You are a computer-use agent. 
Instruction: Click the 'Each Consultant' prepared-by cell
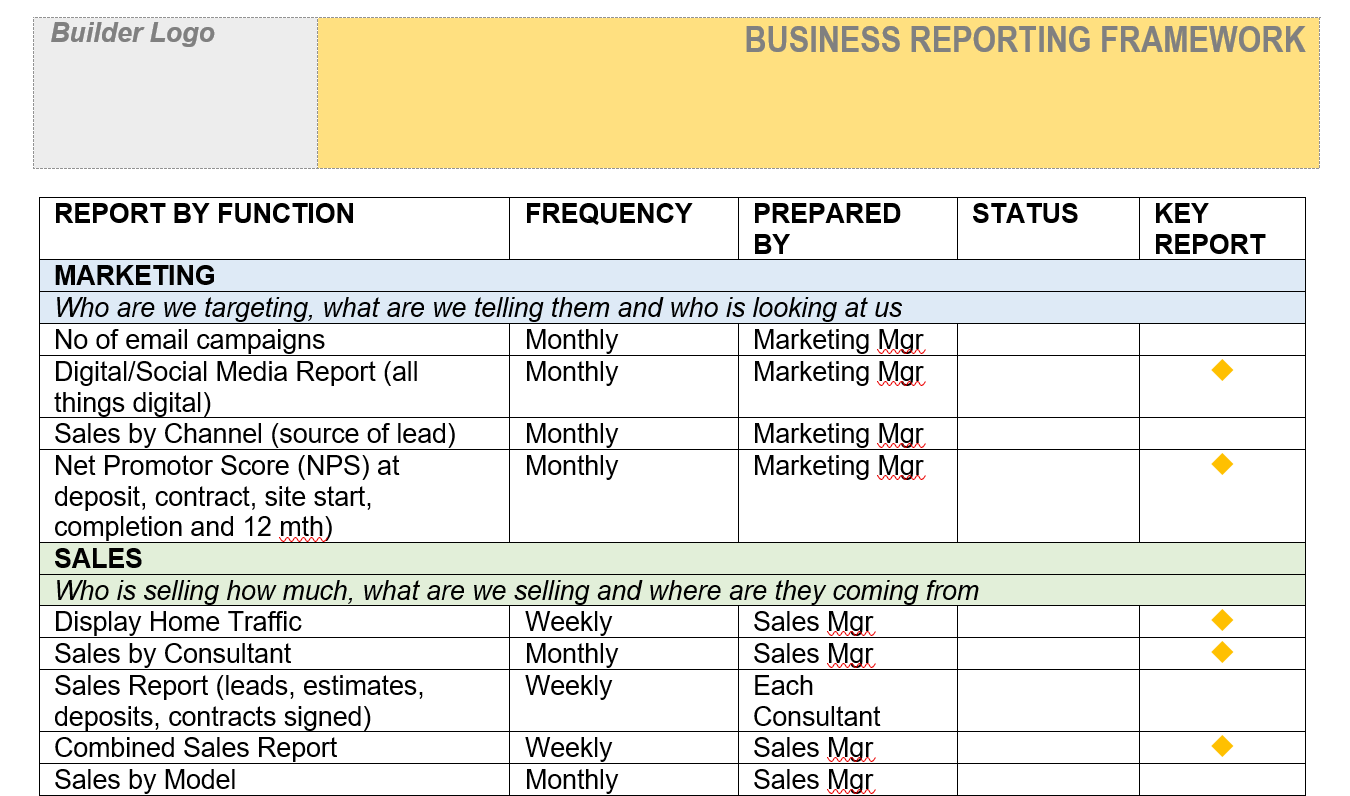[816, 701]
